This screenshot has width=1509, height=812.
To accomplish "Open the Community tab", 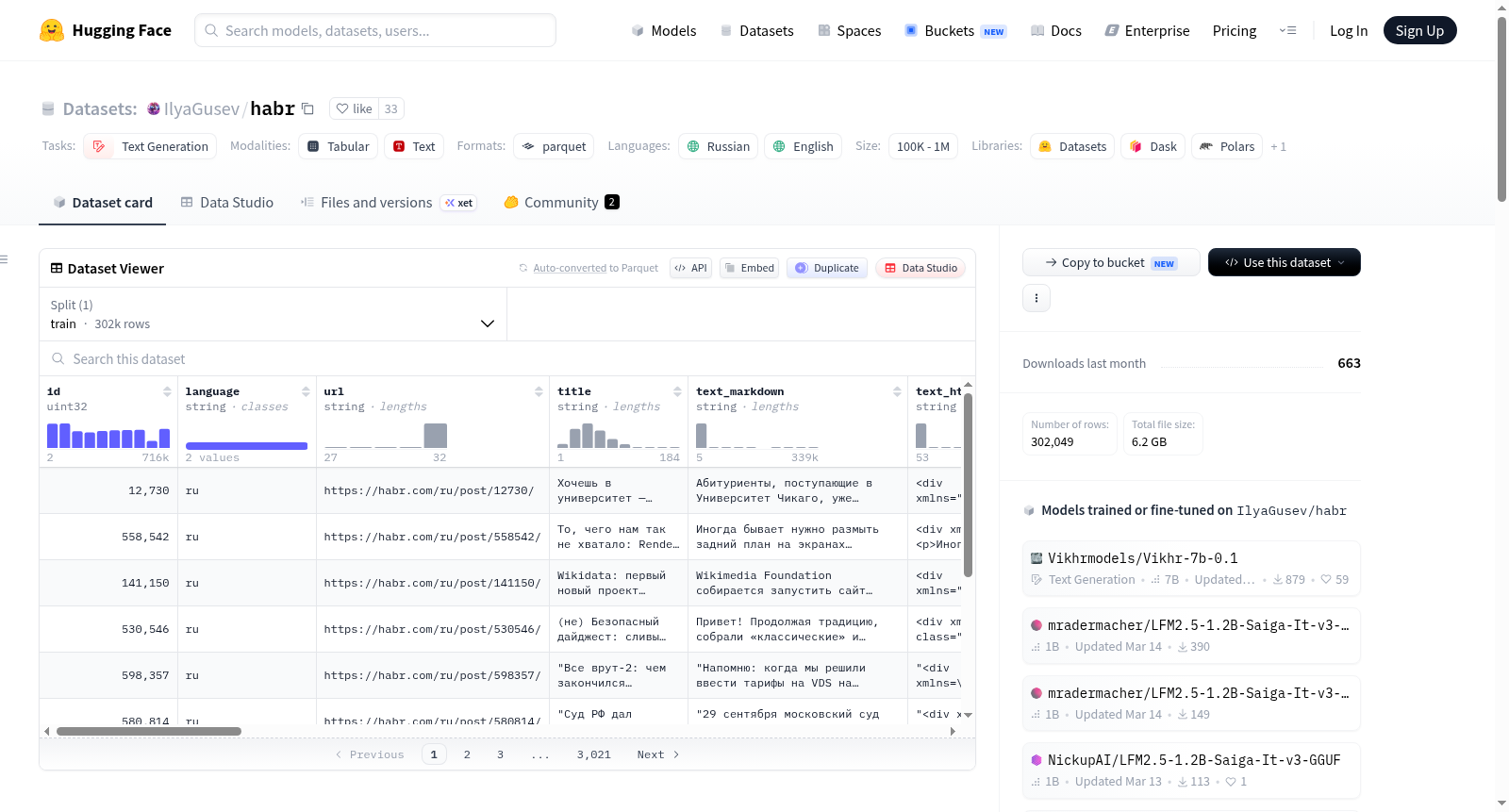I will coord(561,202).
